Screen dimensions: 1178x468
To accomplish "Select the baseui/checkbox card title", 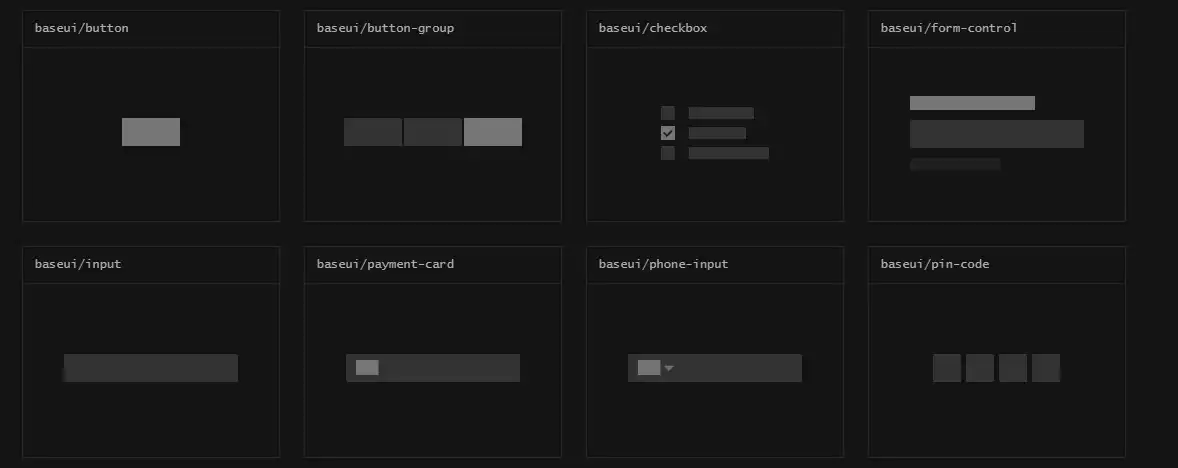I will click(x=653, y=28).
